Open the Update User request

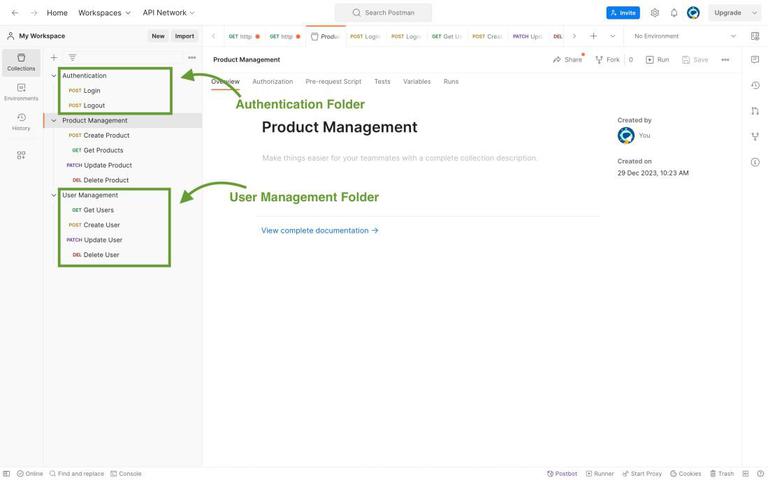point(95,240)
